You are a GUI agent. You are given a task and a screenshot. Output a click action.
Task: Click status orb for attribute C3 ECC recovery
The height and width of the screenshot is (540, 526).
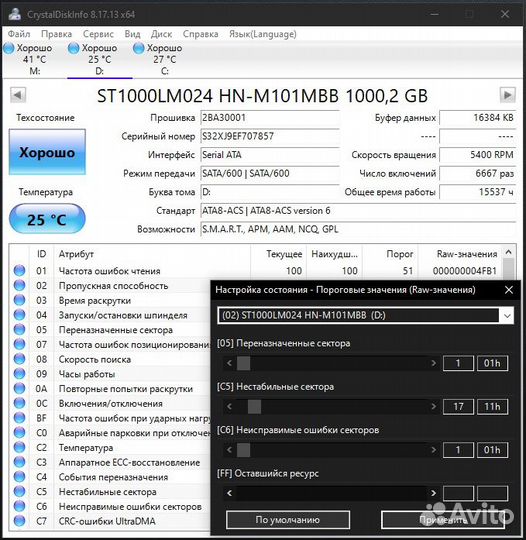[x=19, y=462]
